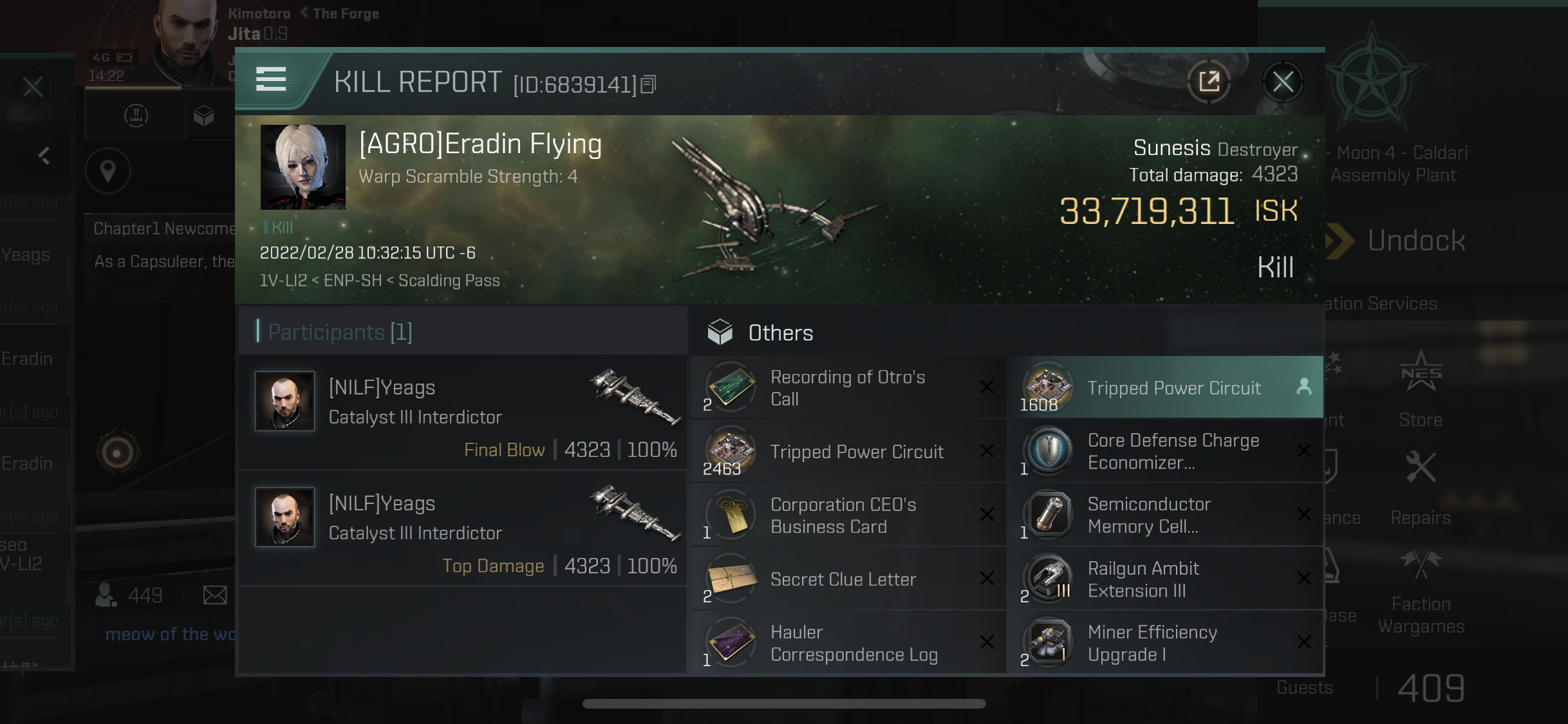Select the Tripped Power Circuit 1608 item
Viewport: 1568px width, 724px height.
pos(1165,387)
